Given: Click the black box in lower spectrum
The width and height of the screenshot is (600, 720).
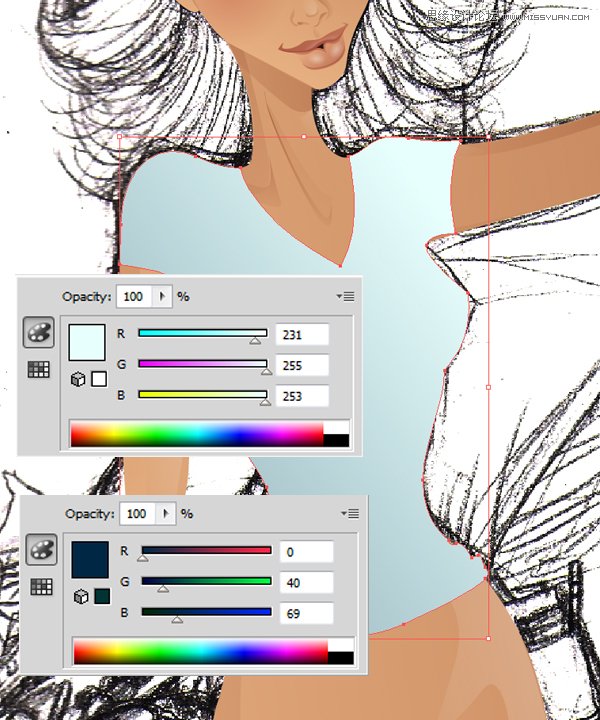Looking at the screenshot, I should coord(341,658).
